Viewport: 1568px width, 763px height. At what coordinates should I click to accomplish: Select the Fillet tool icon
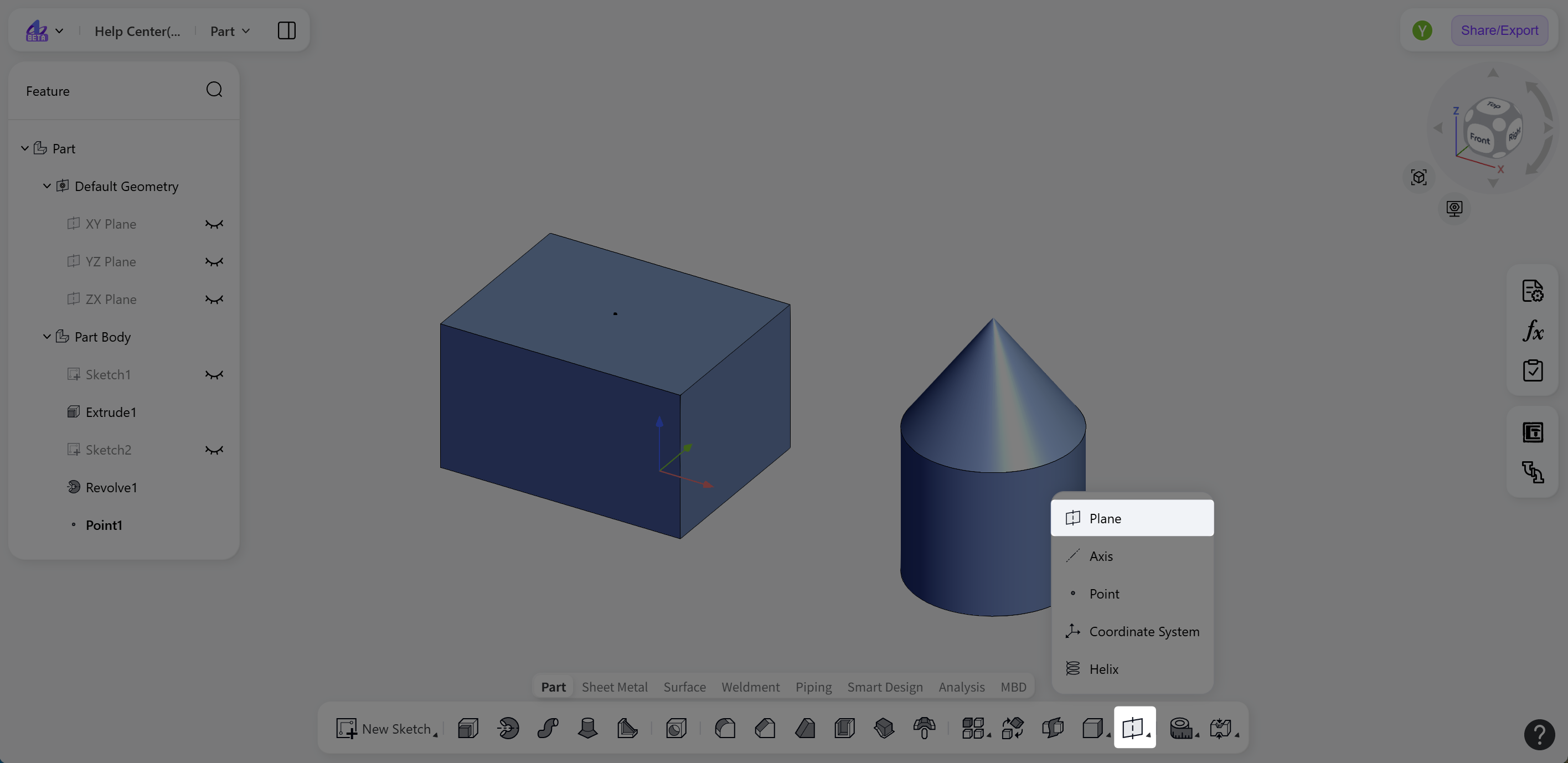(725, 728)
